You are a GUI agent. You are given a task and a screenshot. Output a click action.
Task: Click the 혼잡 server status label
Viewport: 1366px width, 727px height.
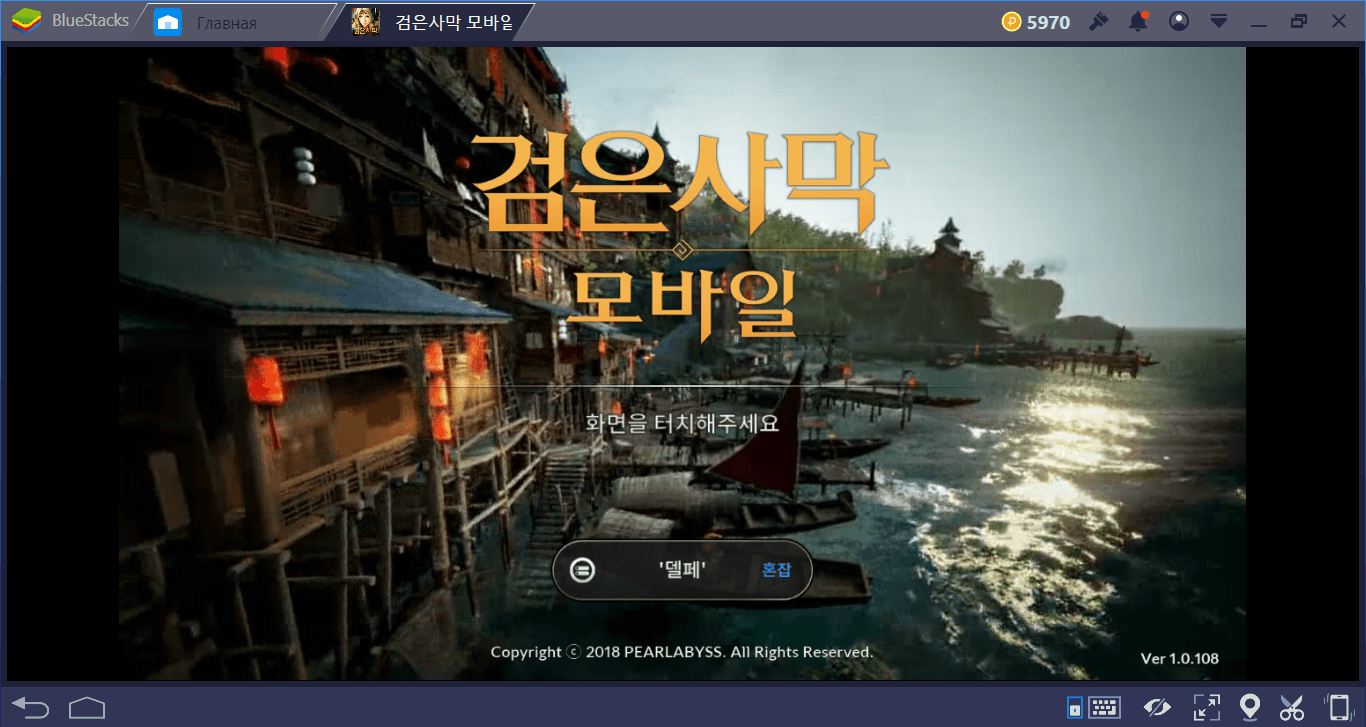click(x=776, y=570)
